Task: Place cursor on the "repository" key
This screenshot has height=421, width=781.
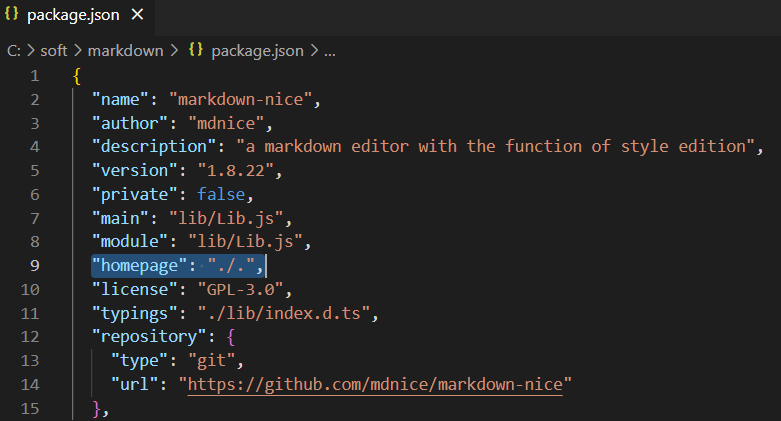Action: [x=149, y=337]
